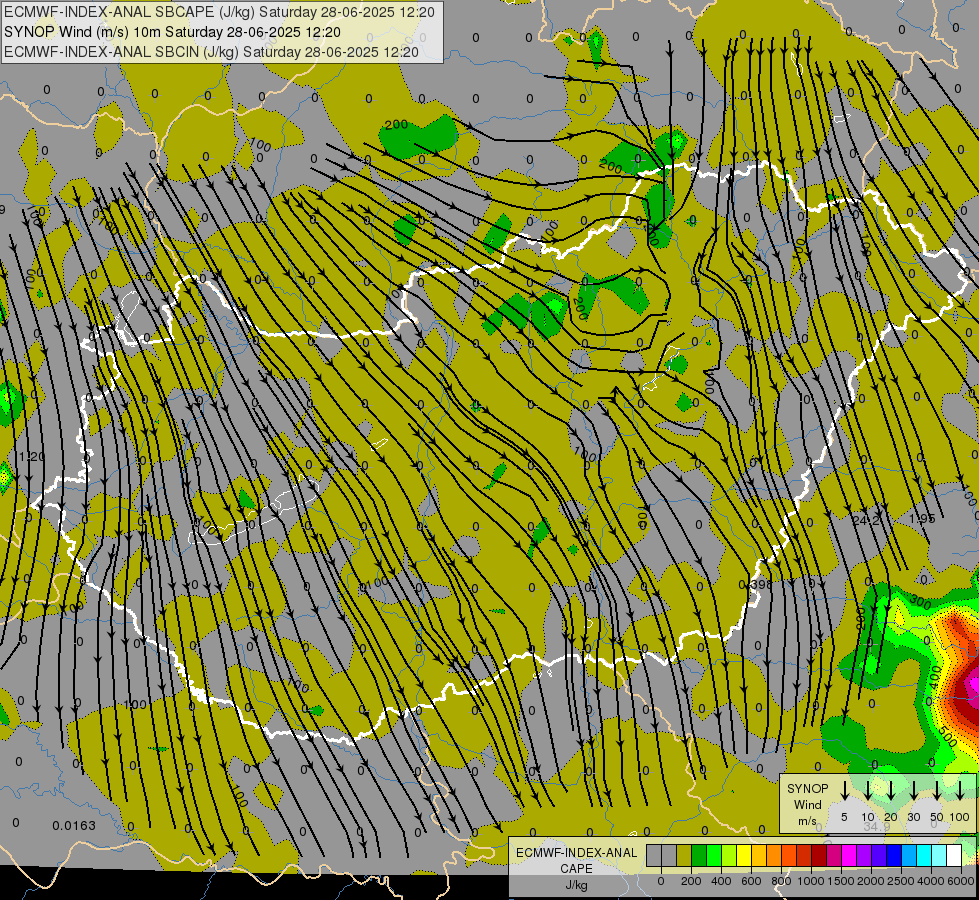
Task: Click the 200 tick label on the CAPE scale
Action: tap(691, 881)
